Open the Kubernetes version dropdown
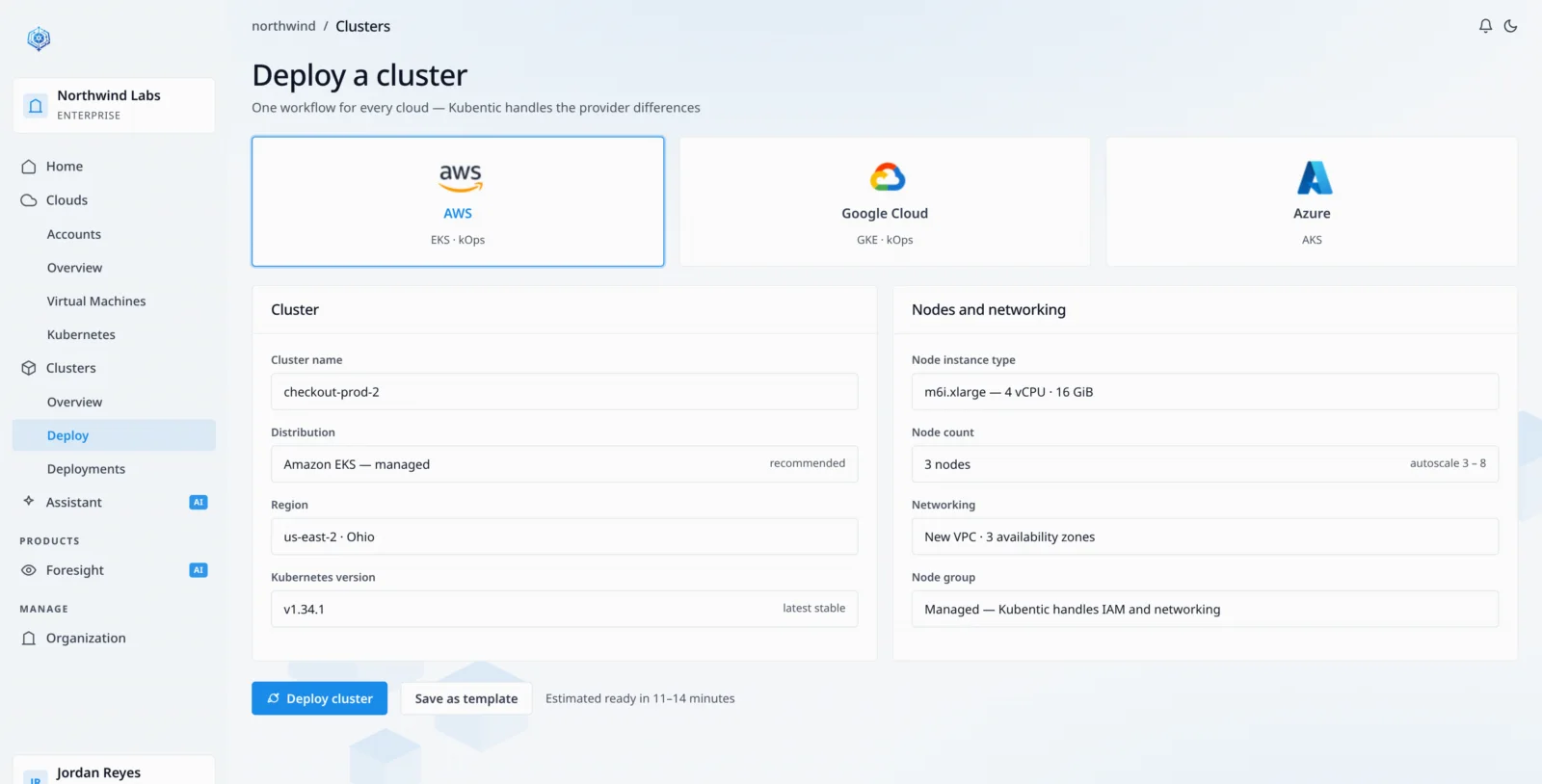This screenshot has width=1542, height=784. coord(564,609)
